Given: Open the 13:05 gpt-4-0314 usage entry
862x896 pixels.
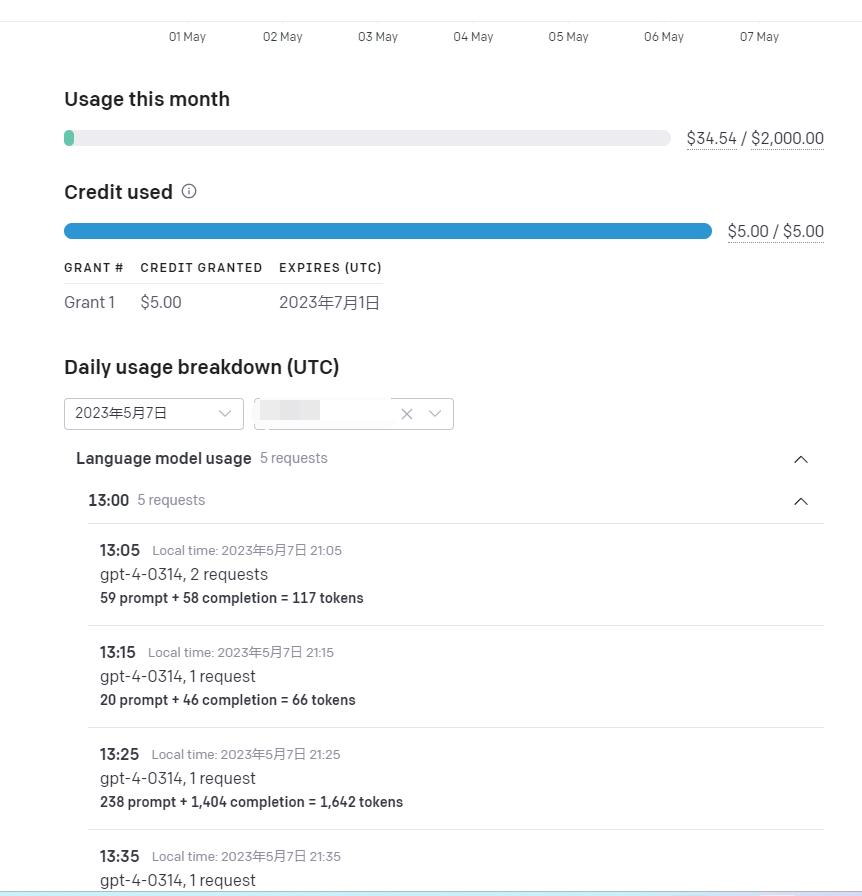Looking at the screenshot, I should point(456,574).
